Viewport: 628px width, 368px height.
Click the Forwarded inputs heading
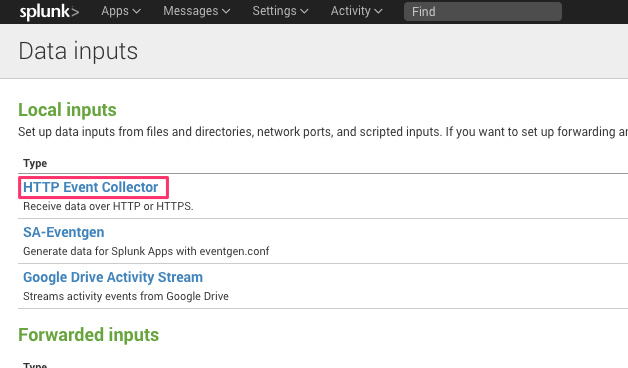coord(89,335)
